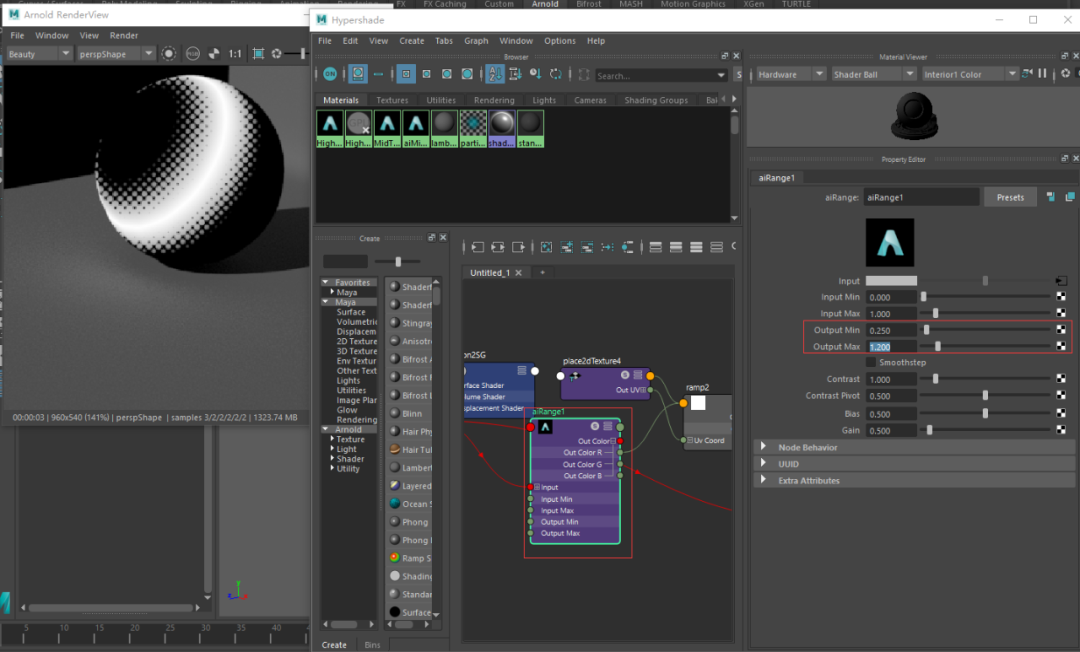Open the Beauty AOV dropdown in RenderView
1080x652 pixels.
[x=39, y=54]
